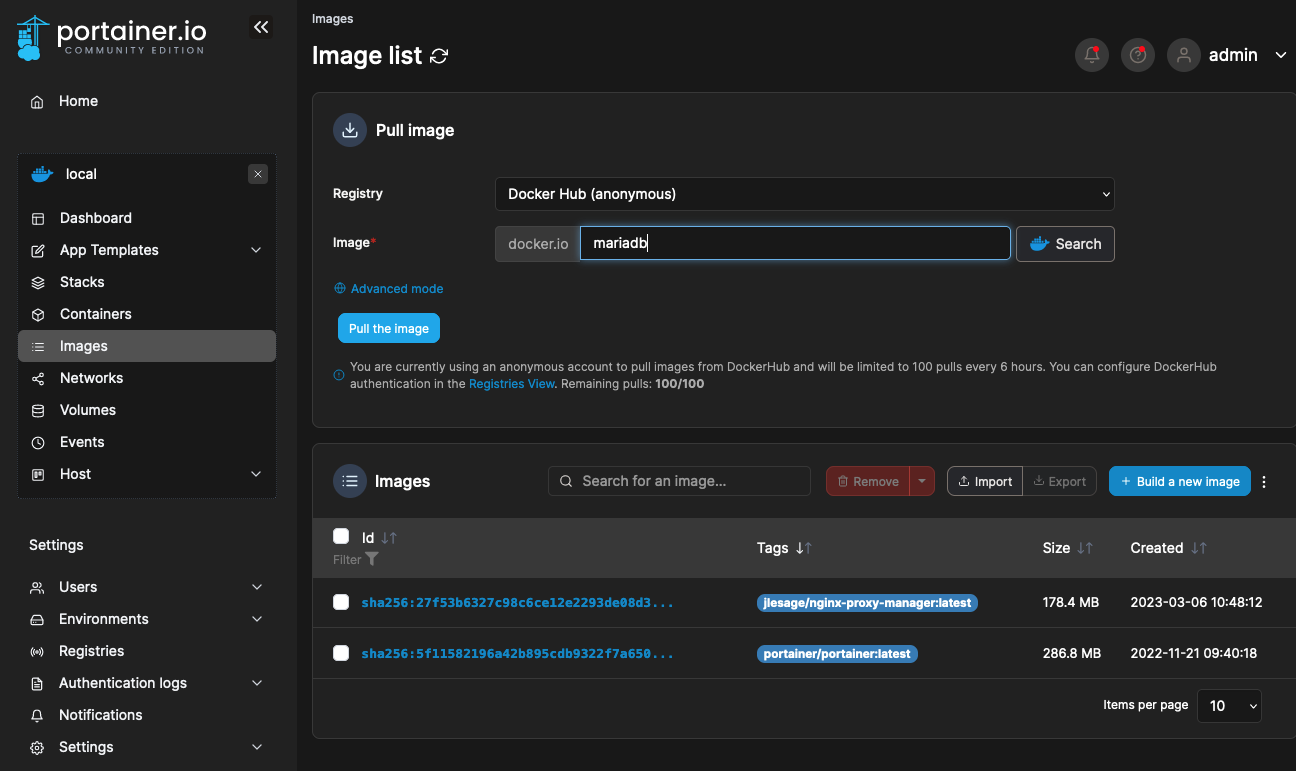This screenshot has width=1296, height=771.
Task: Open the help question-mark icon
Action: click(1138, 55)
